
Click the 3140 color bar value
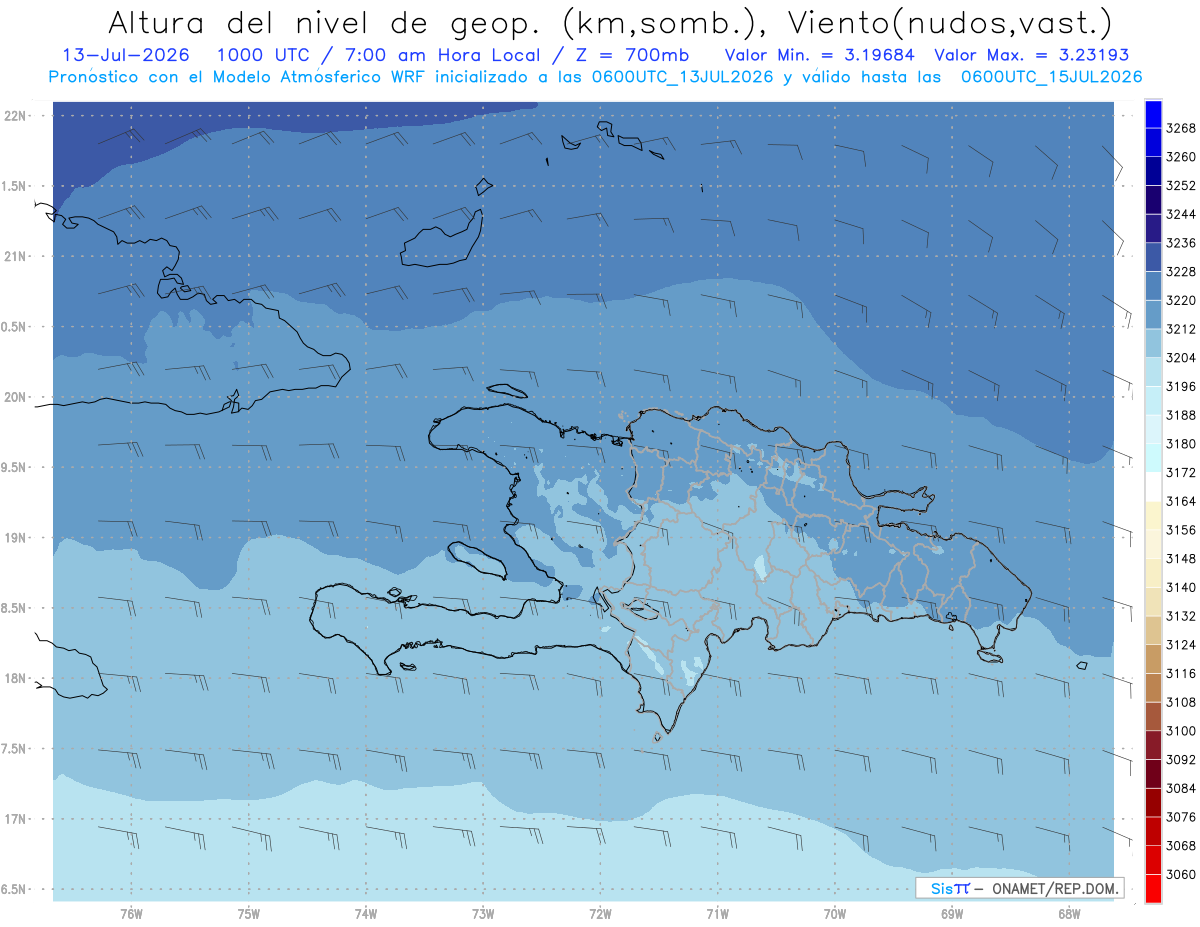[x=1181, y=587]
